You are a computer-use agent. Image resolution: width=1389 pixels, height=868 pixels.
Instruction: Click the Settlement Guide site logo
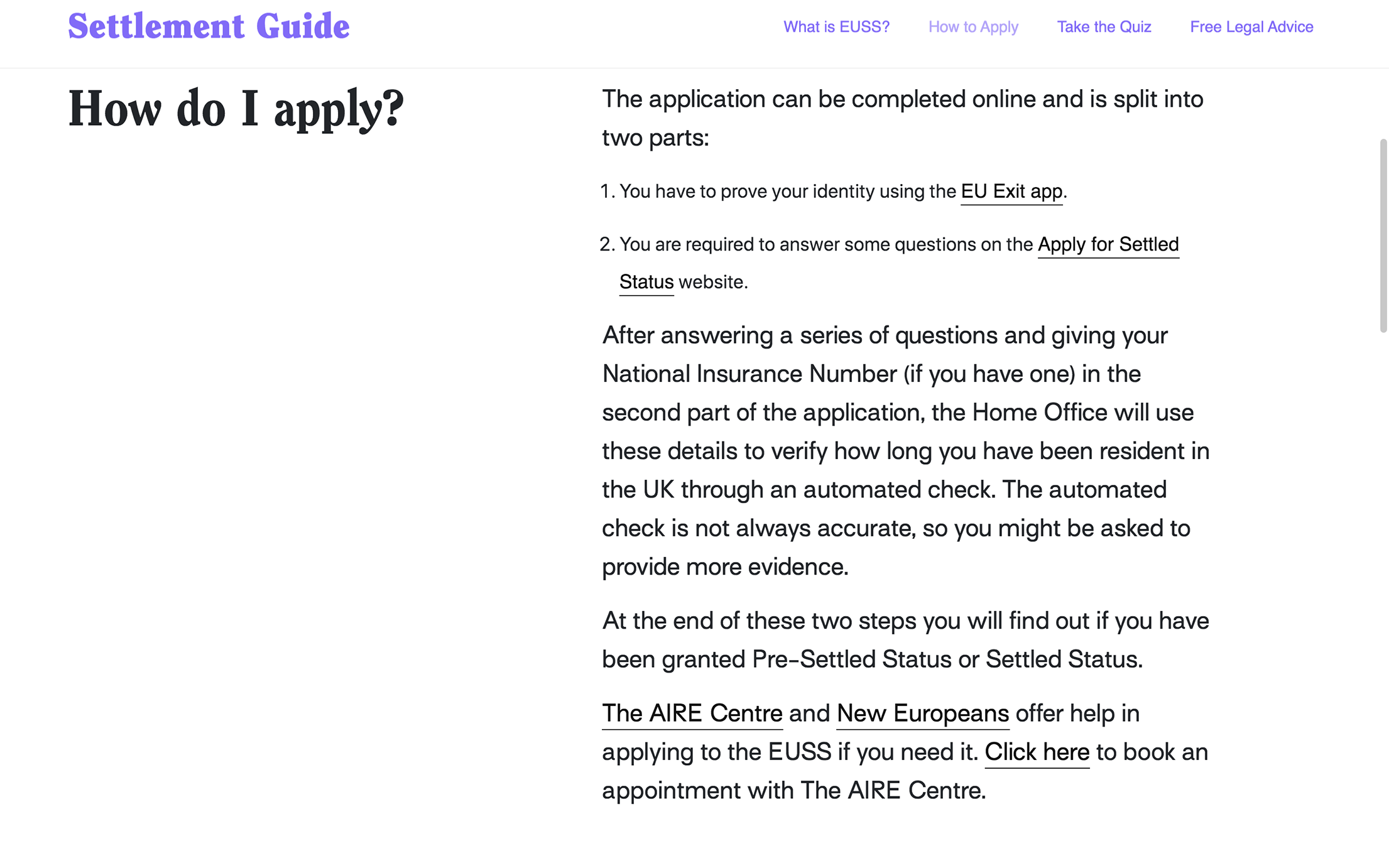tap(209, 26)
